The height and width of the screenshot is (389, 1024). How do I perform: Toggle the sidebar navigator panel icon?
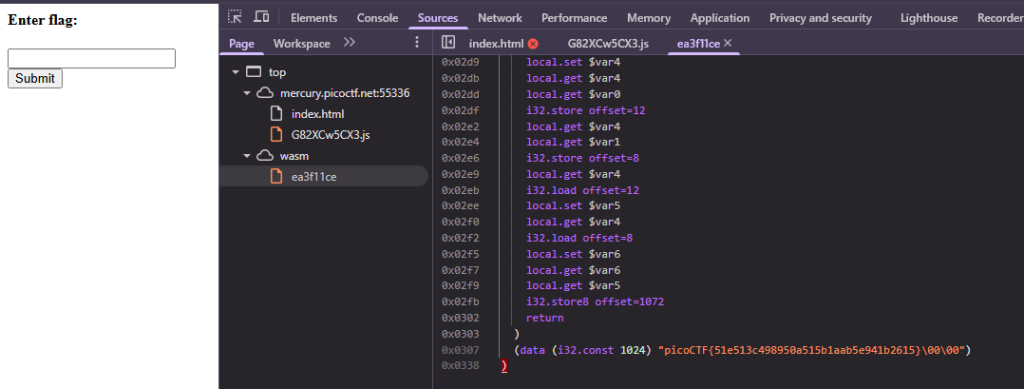pos(448,43)
